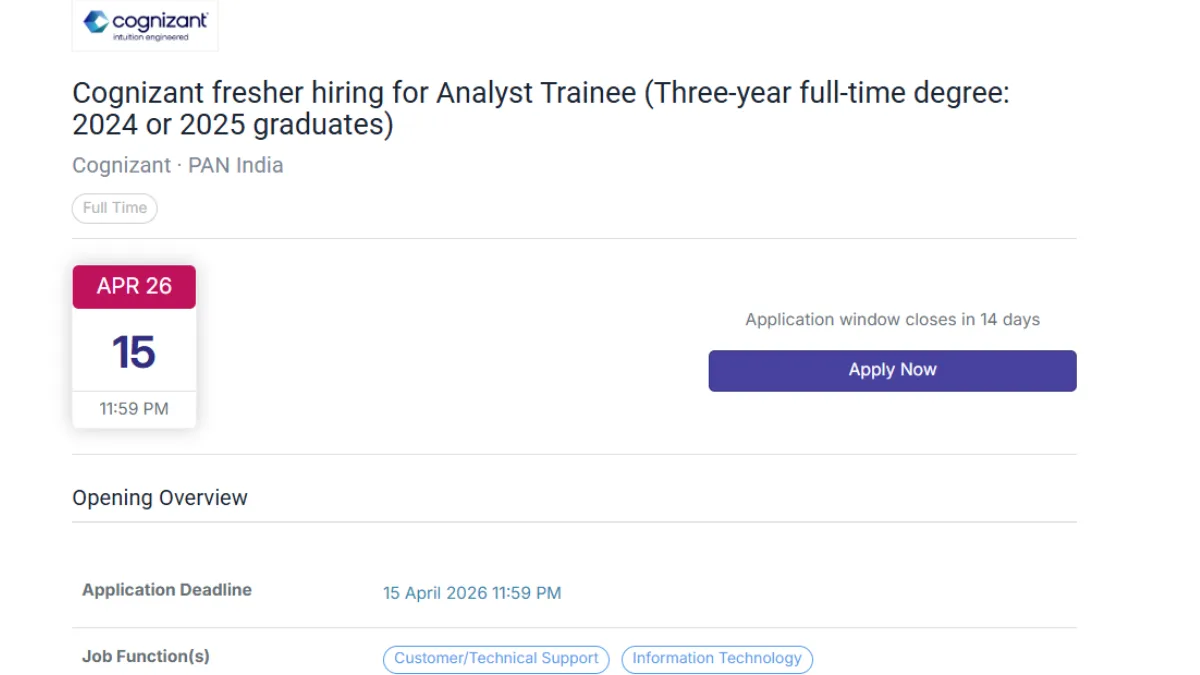
Task: Select the Information Technology job function tag
Action: [717, 659]
